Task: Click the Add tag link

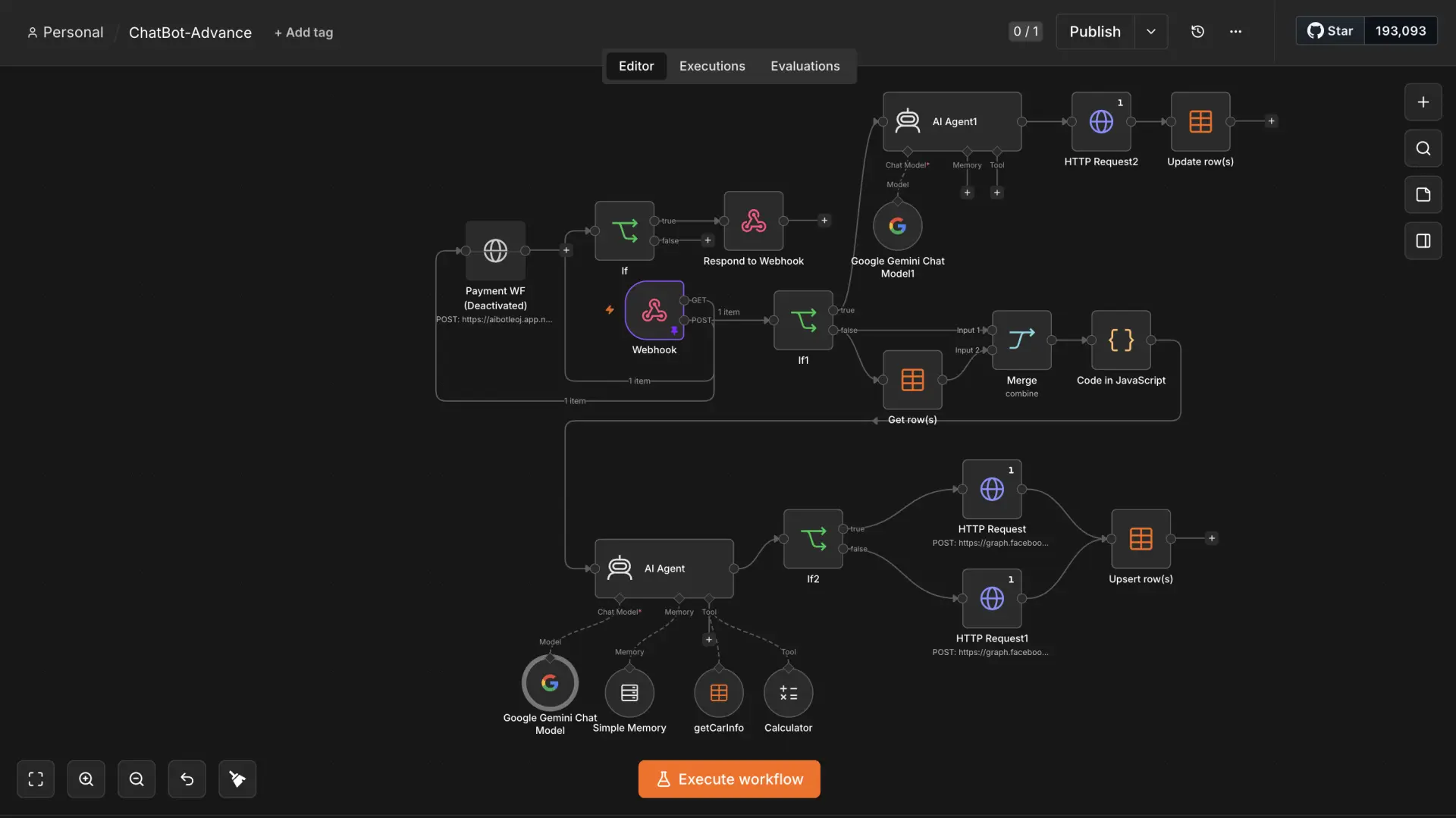Action: tap(303, 33)
